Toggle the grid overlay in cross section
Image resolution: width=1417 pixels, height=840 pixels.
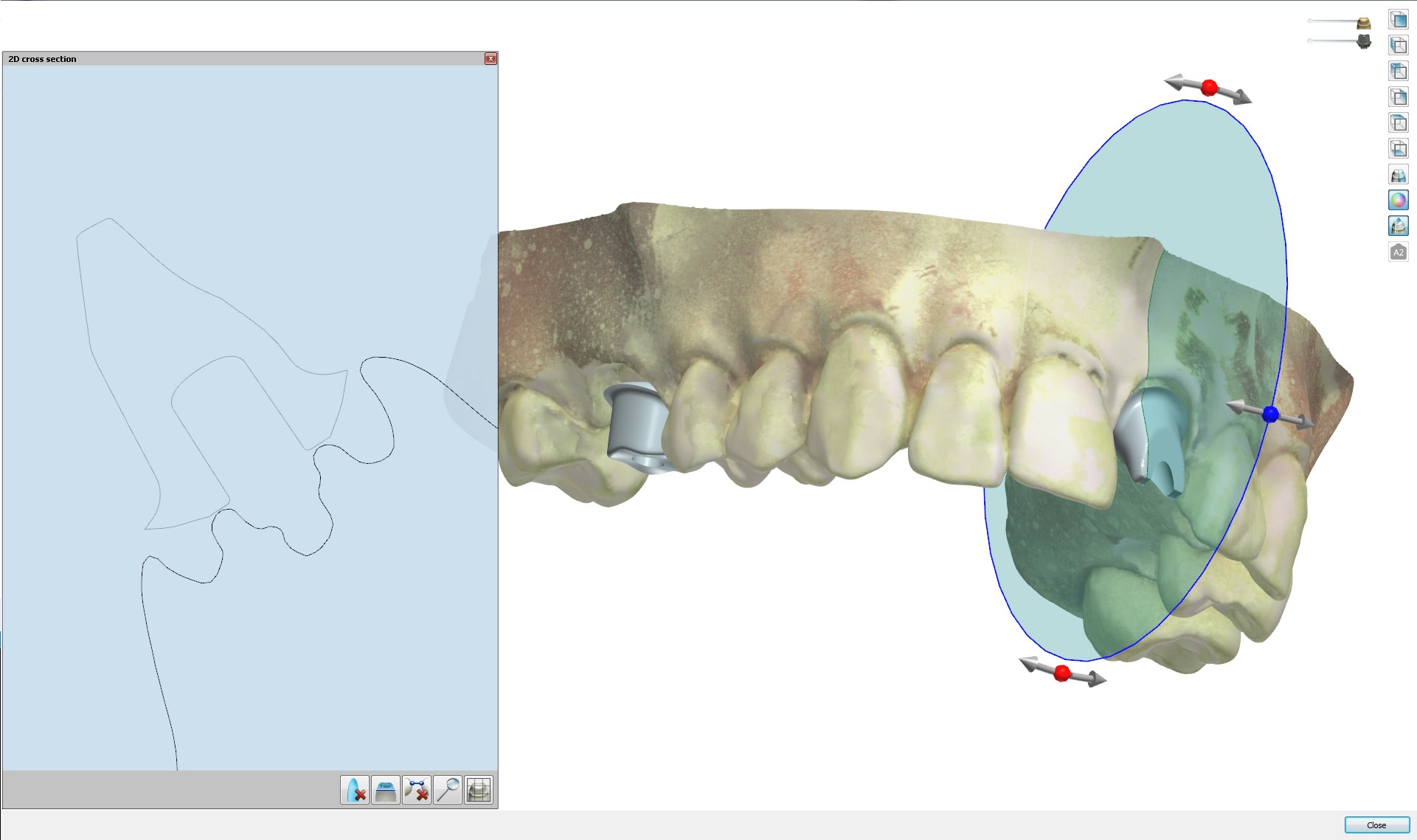point(479,790)
